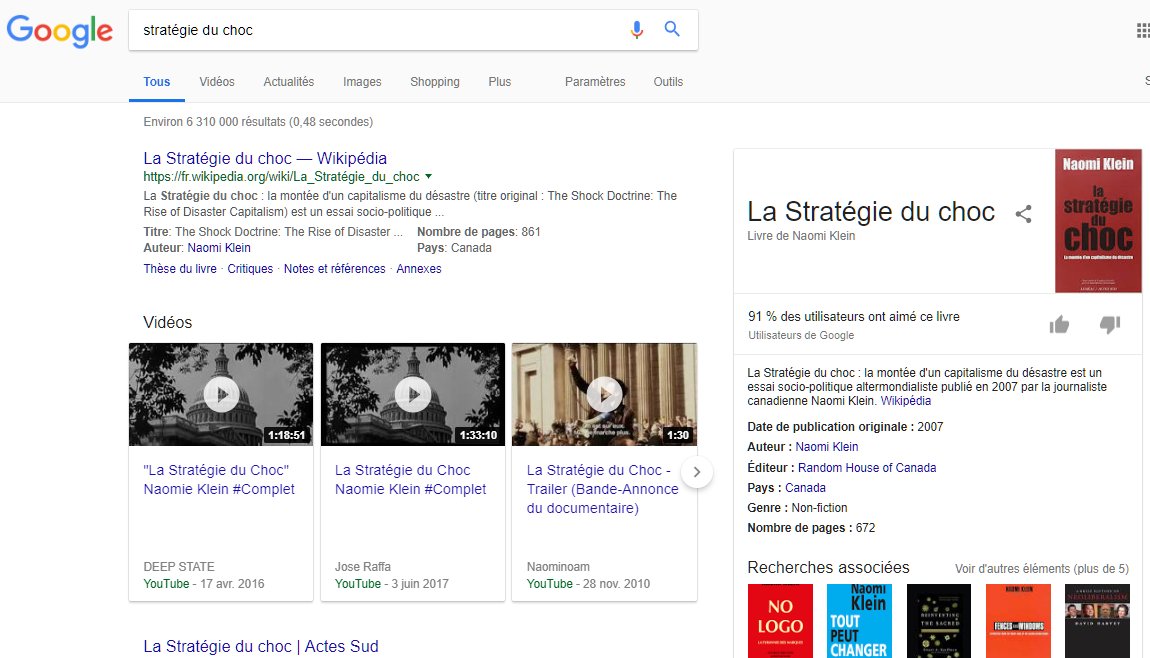The width and height of the screenshot is (1150, 658).
Task: Click 91 % des utilisateurs text
Action: tap(854, 317)
